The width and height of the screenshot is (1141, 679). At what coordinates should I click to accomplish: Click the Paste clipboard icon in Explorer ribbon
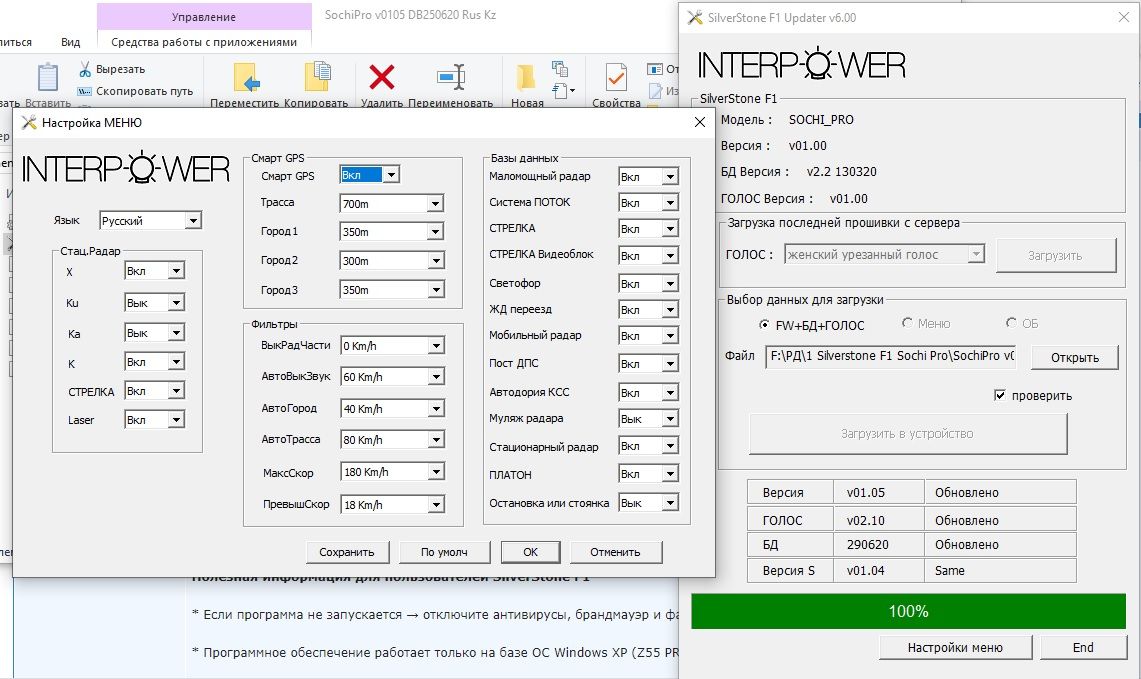[x=47, y=76]
